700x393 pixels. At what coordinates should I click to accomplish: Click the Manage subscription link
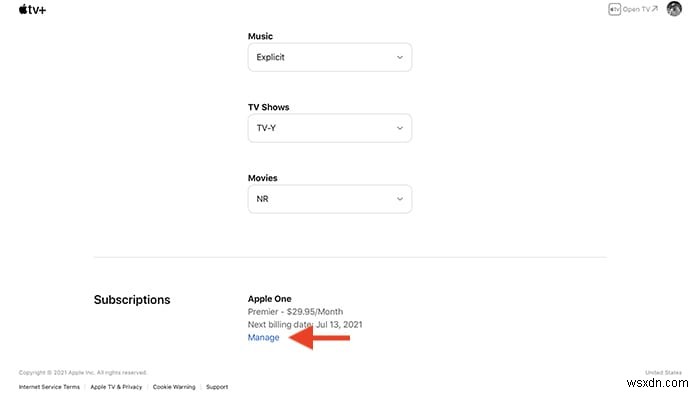coord(263,338)
